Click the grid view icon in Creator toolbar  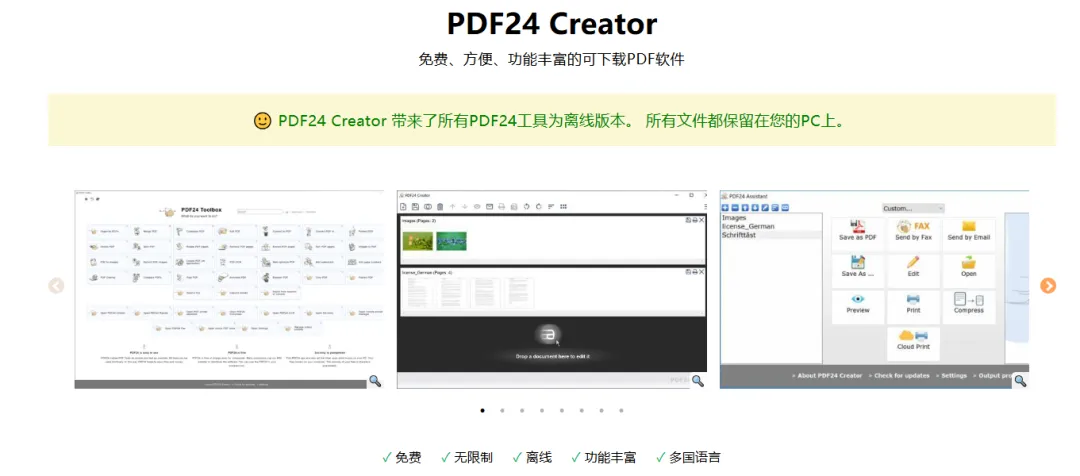[x=563, y=207]
